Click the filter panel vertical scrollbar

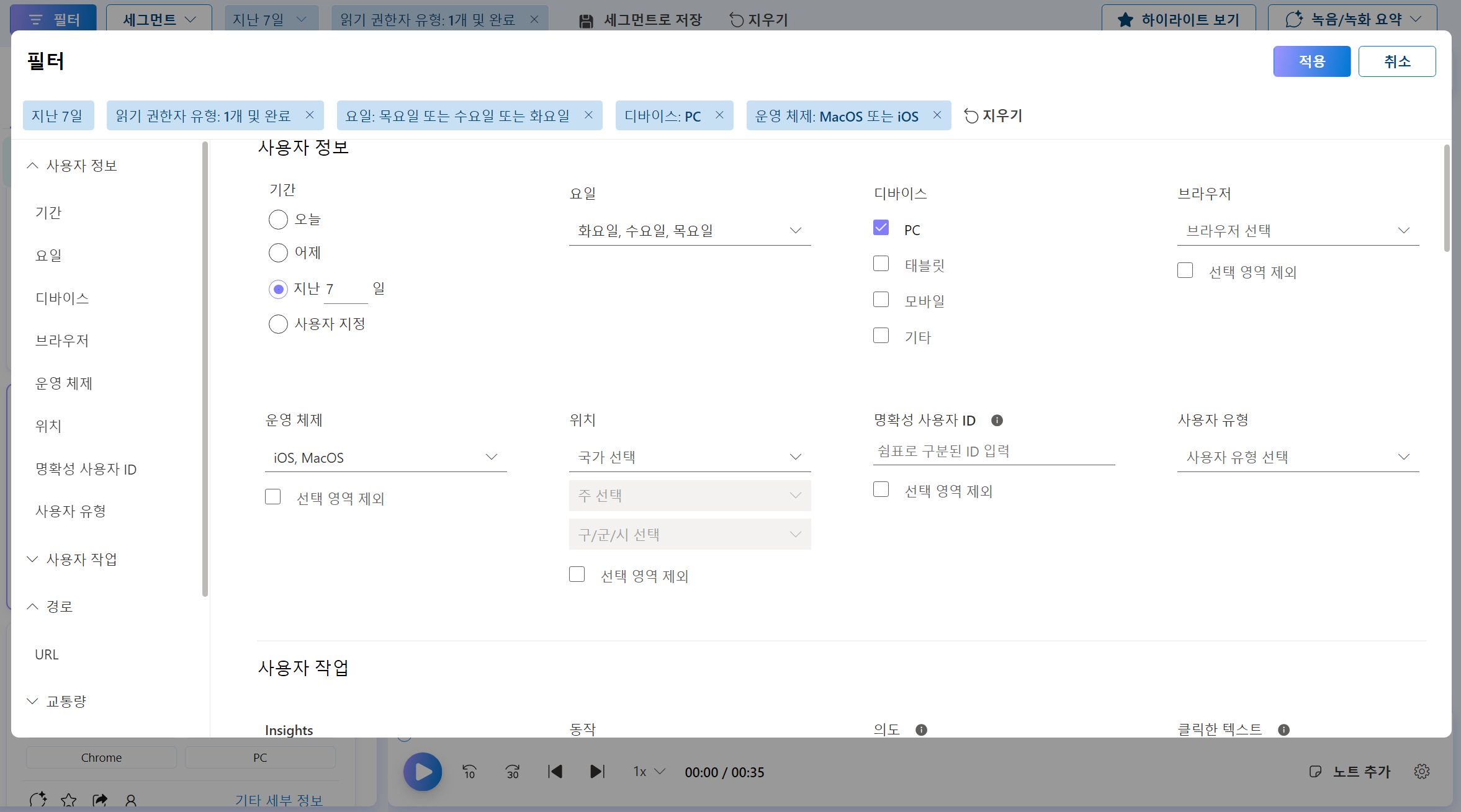pyautogui.click(x=1447, y=199)
